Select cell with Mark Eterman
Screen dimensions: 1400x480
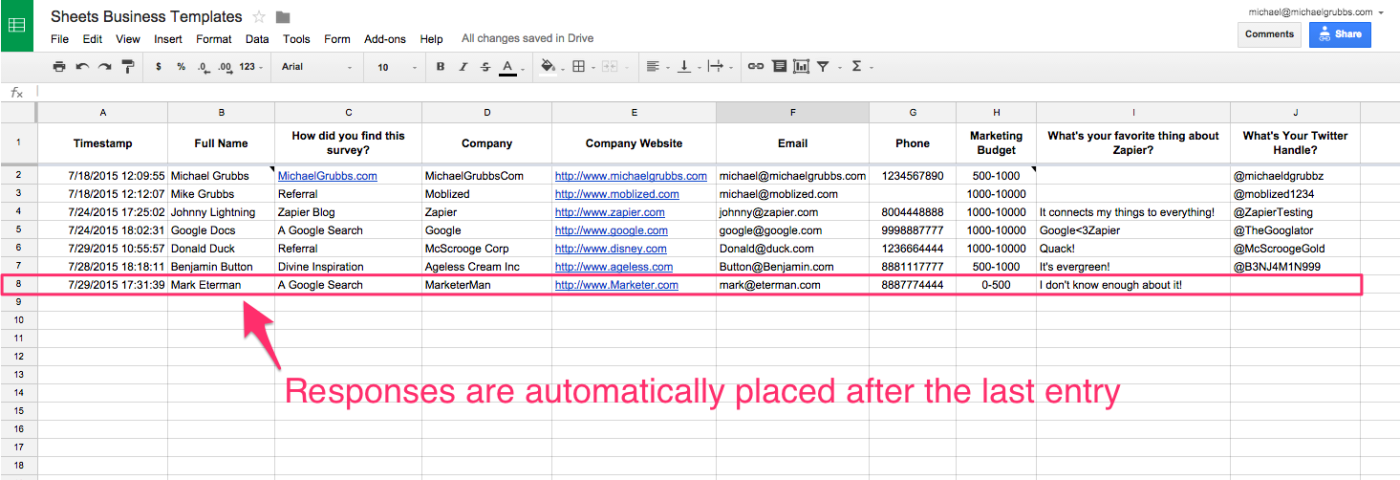point(221,285)
